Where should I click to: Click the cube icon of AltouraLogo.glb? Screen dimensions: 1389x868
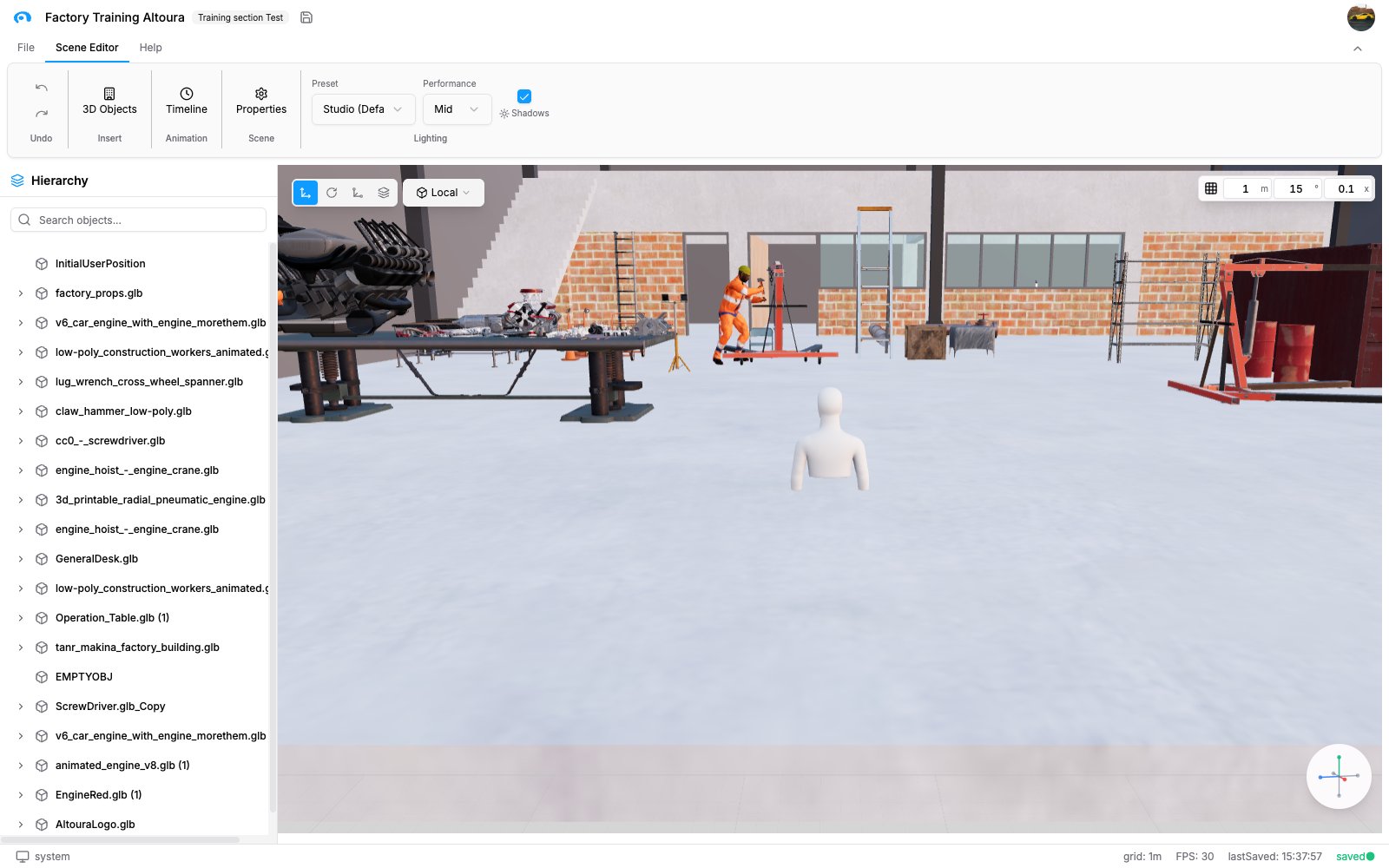pos(42,825)
